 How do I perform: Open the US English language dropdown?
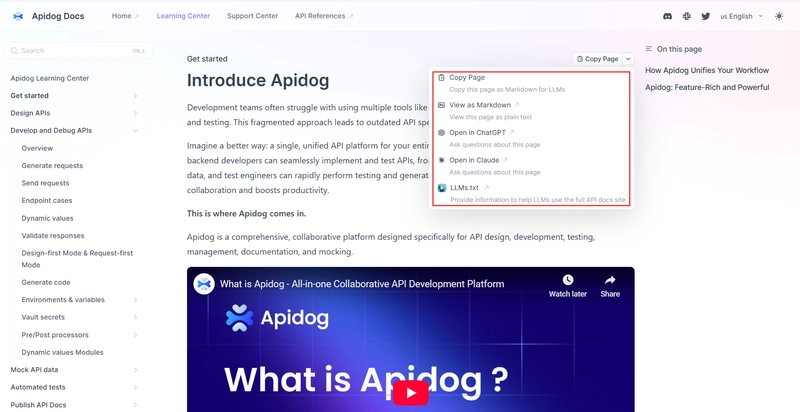click(x=741, y=16)
